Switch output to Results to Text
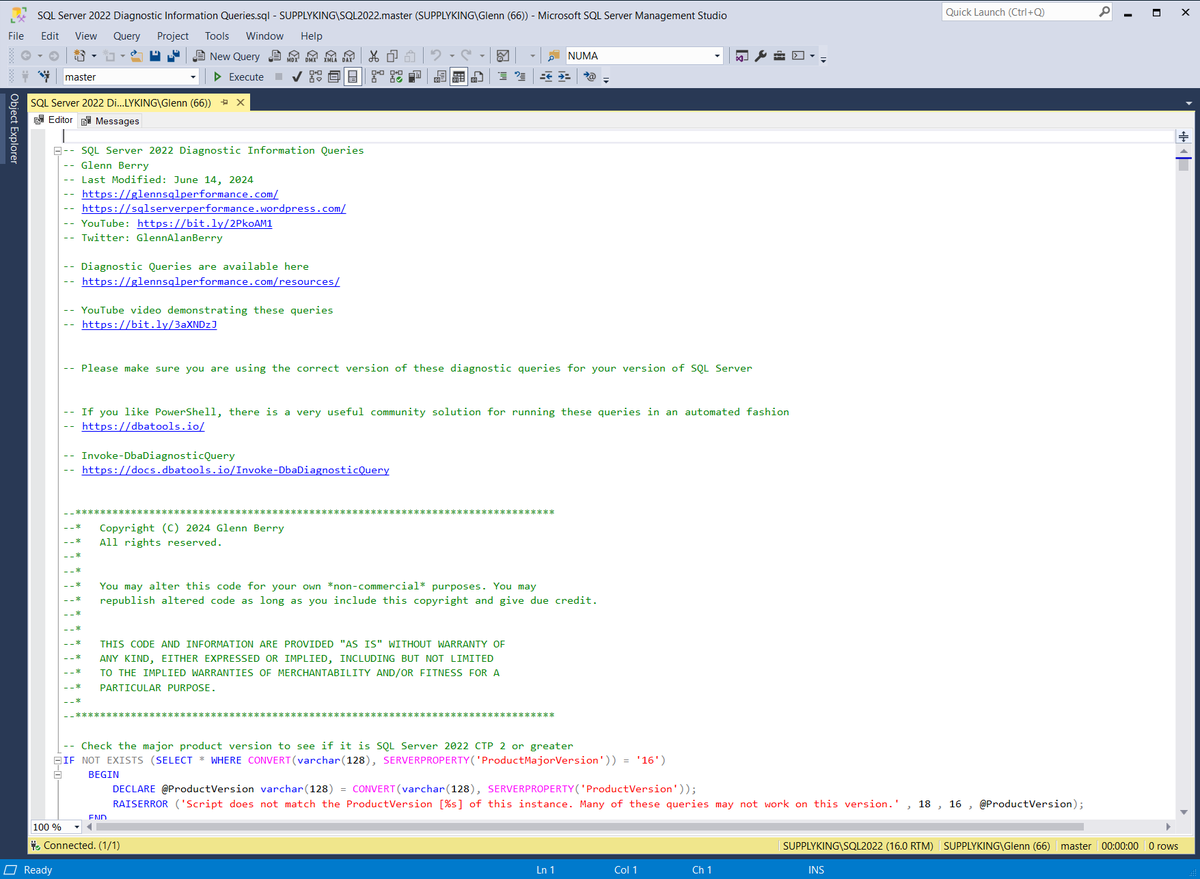The image size is (1200, 879). tap(440, 77)
